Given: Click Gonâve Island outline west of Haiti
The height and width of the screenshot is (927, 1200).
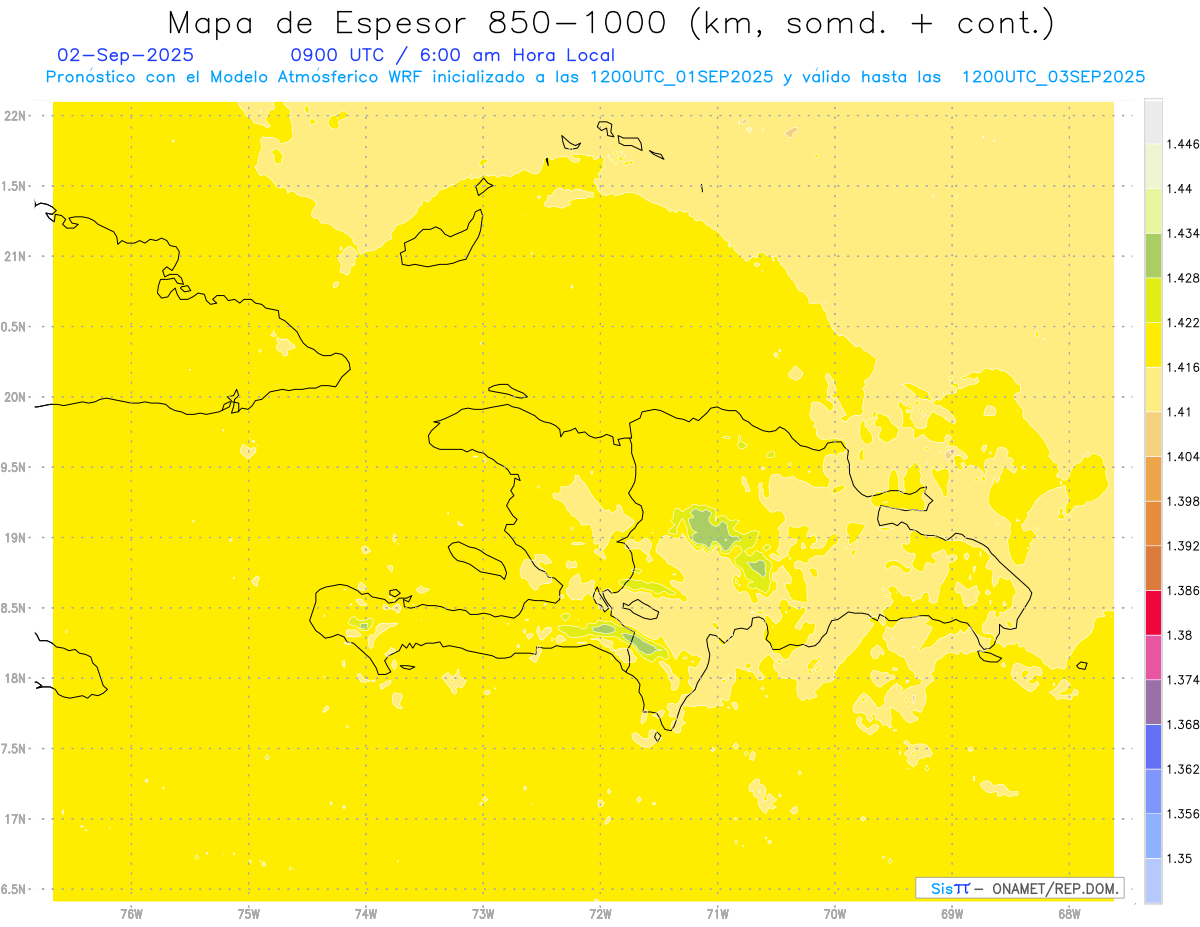Looking at the screenshot, I should (477, 559).
